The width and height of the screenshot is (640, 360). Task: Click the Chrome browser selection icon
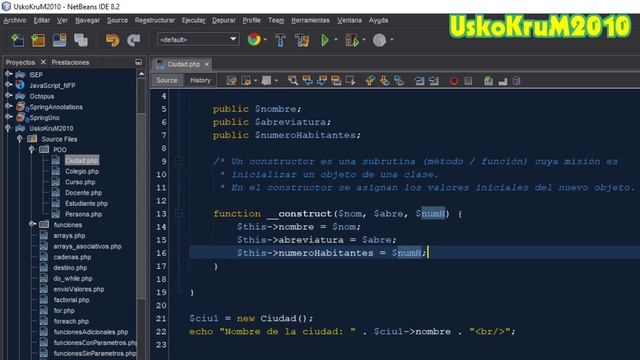click(254, 40)
